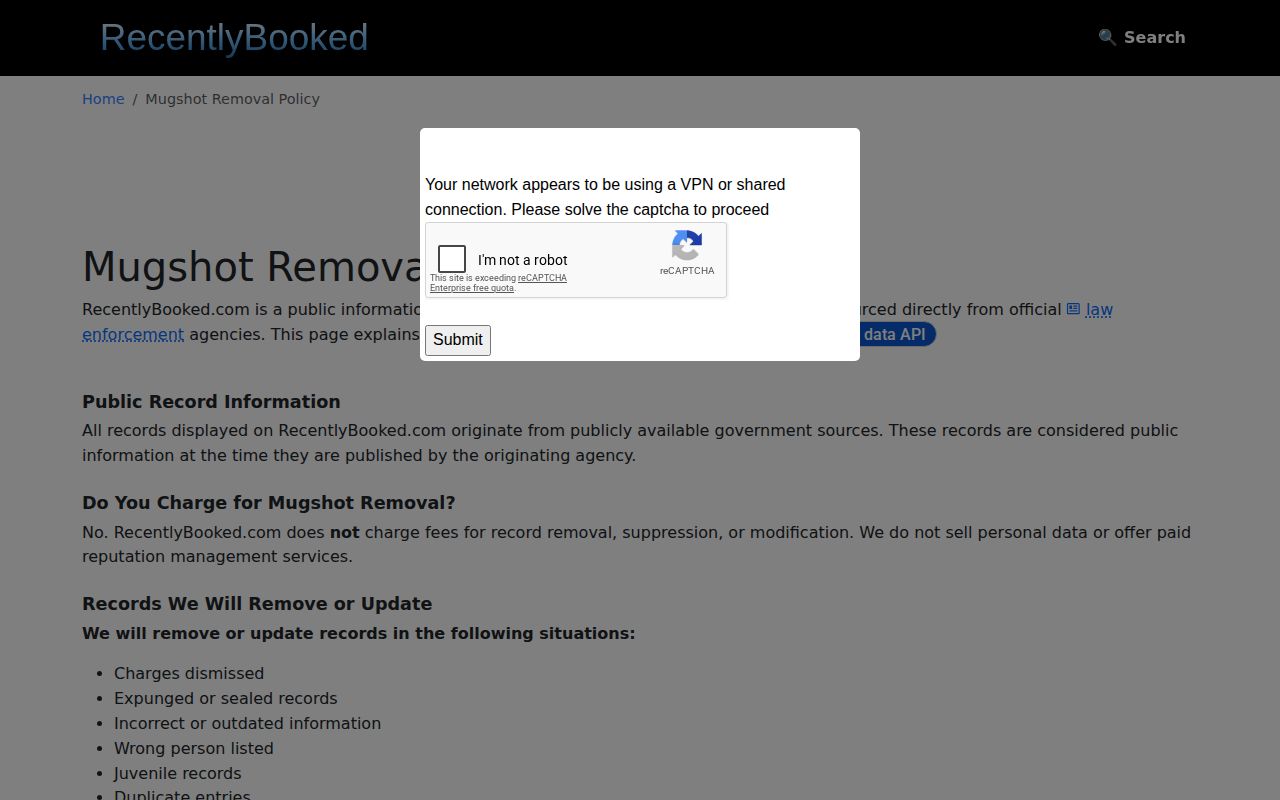Click the Records We Will Remove or Update heading
This screenshot has width=1280, height=800.
coord(257,603)
